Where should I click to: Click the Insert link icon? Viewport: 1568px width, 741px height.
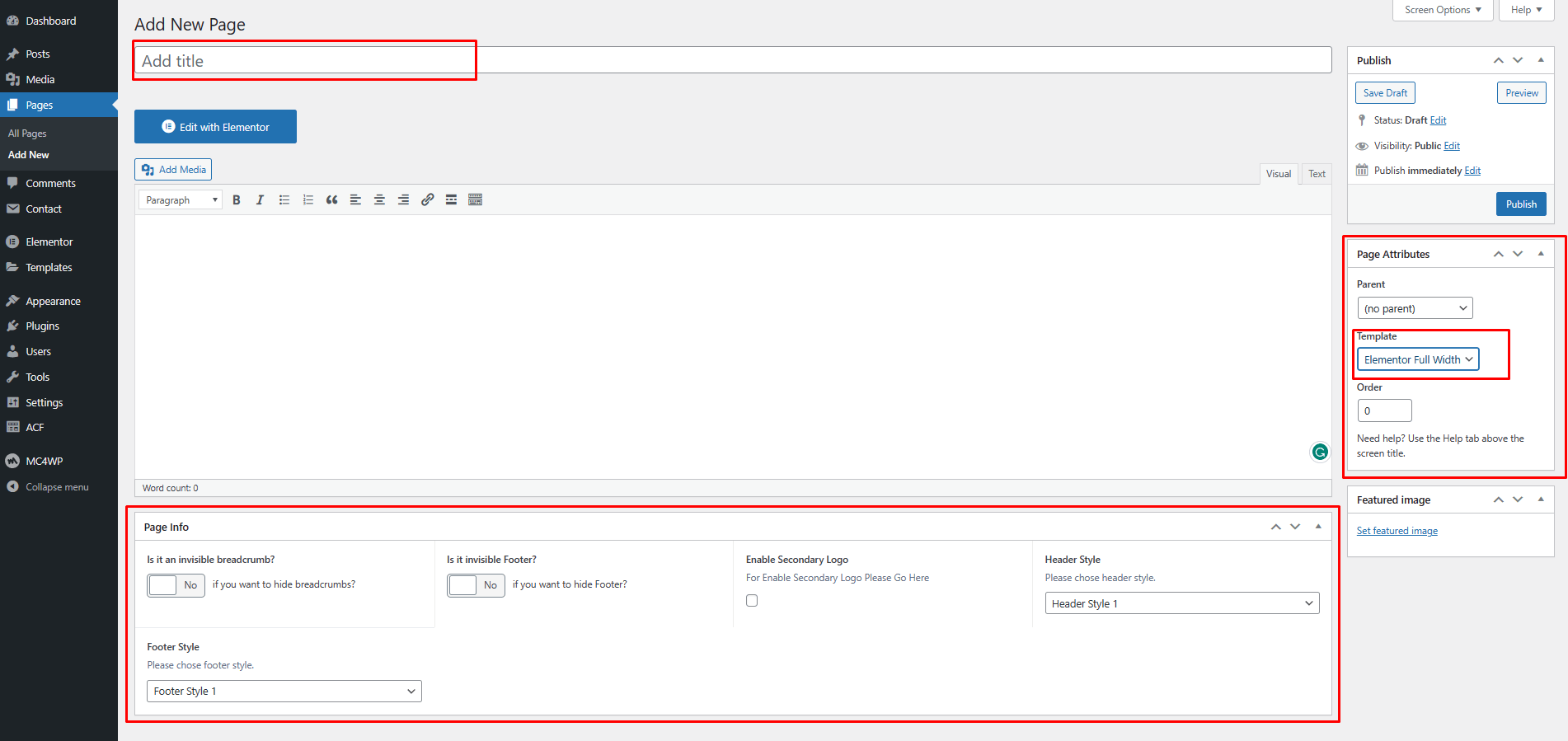[x=427, y=200]
